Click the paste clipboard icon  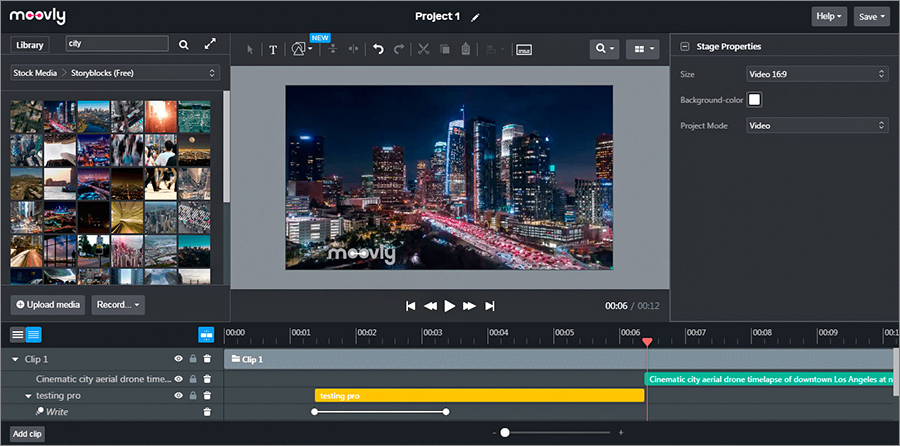(x=465, y=49)
